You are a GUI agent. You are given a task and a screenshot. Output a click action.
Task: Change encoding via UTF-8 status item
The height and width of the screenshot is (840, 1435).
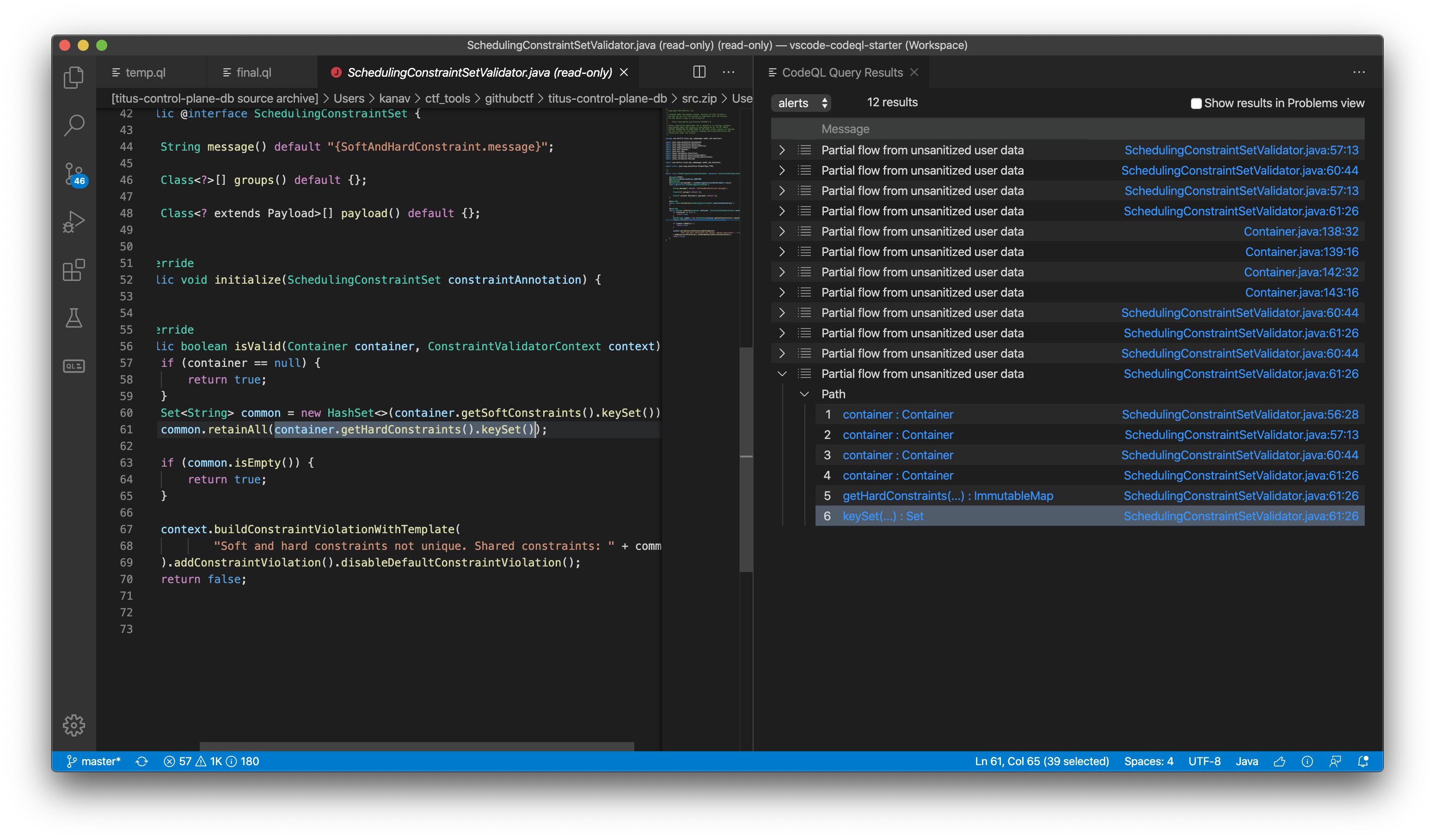[x=1204, y=761]
